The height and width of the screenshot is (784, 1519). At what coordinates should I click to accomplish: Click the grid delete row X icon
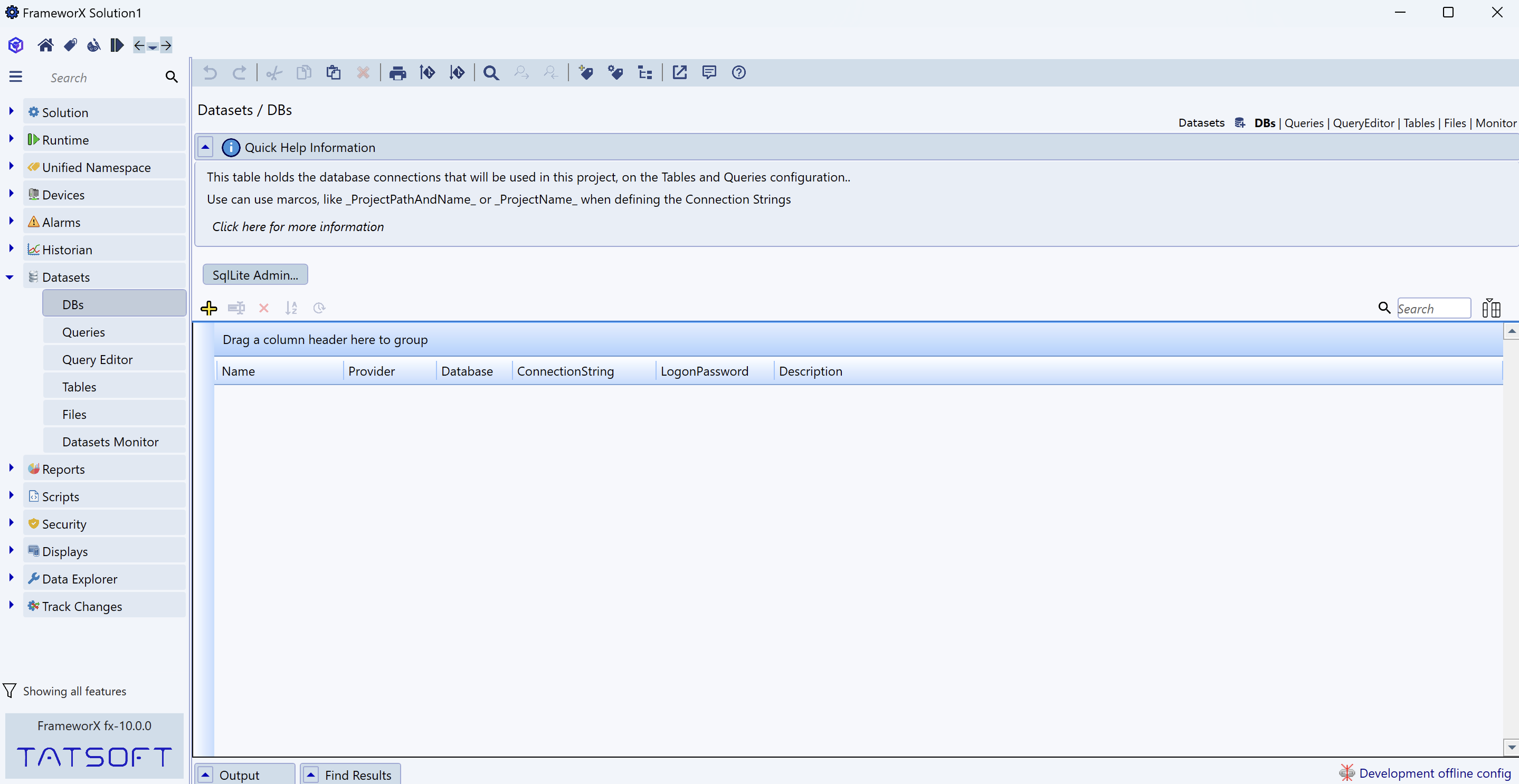pyautogui.click(x=263, y=308)
